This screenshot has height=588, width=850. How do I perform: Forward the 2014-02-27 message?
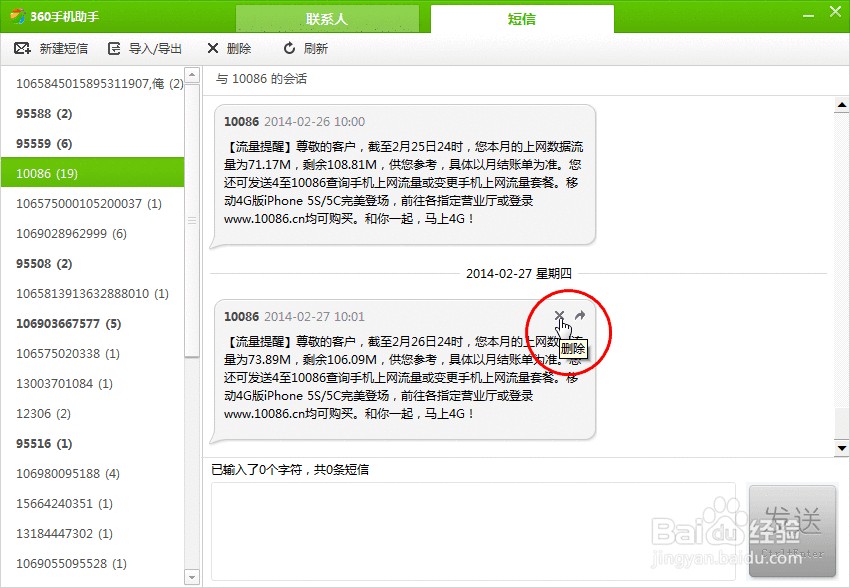(x=578, y=314)
